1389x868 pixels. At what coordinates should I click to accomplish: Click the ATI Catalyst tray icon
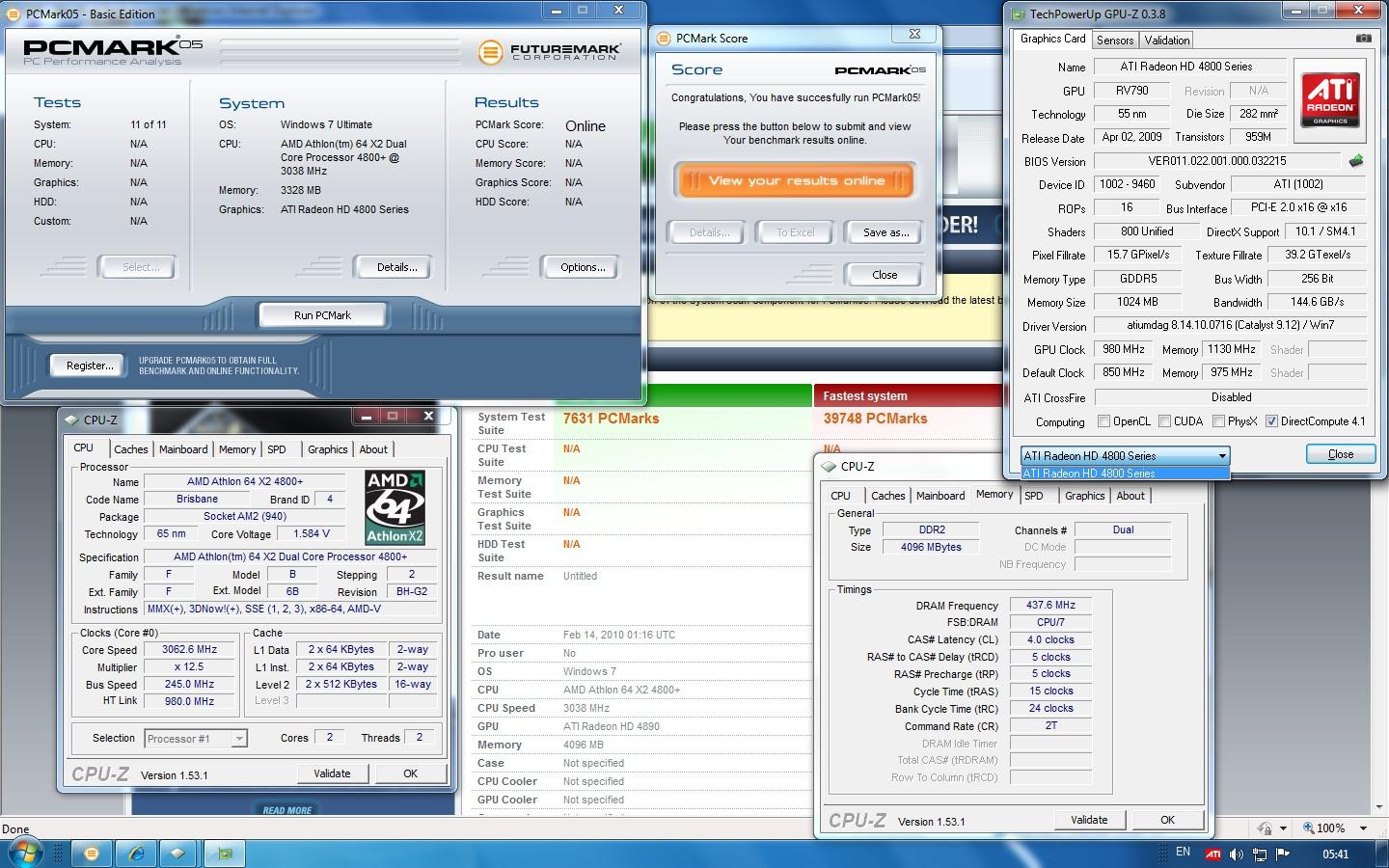click(1213, 854)
